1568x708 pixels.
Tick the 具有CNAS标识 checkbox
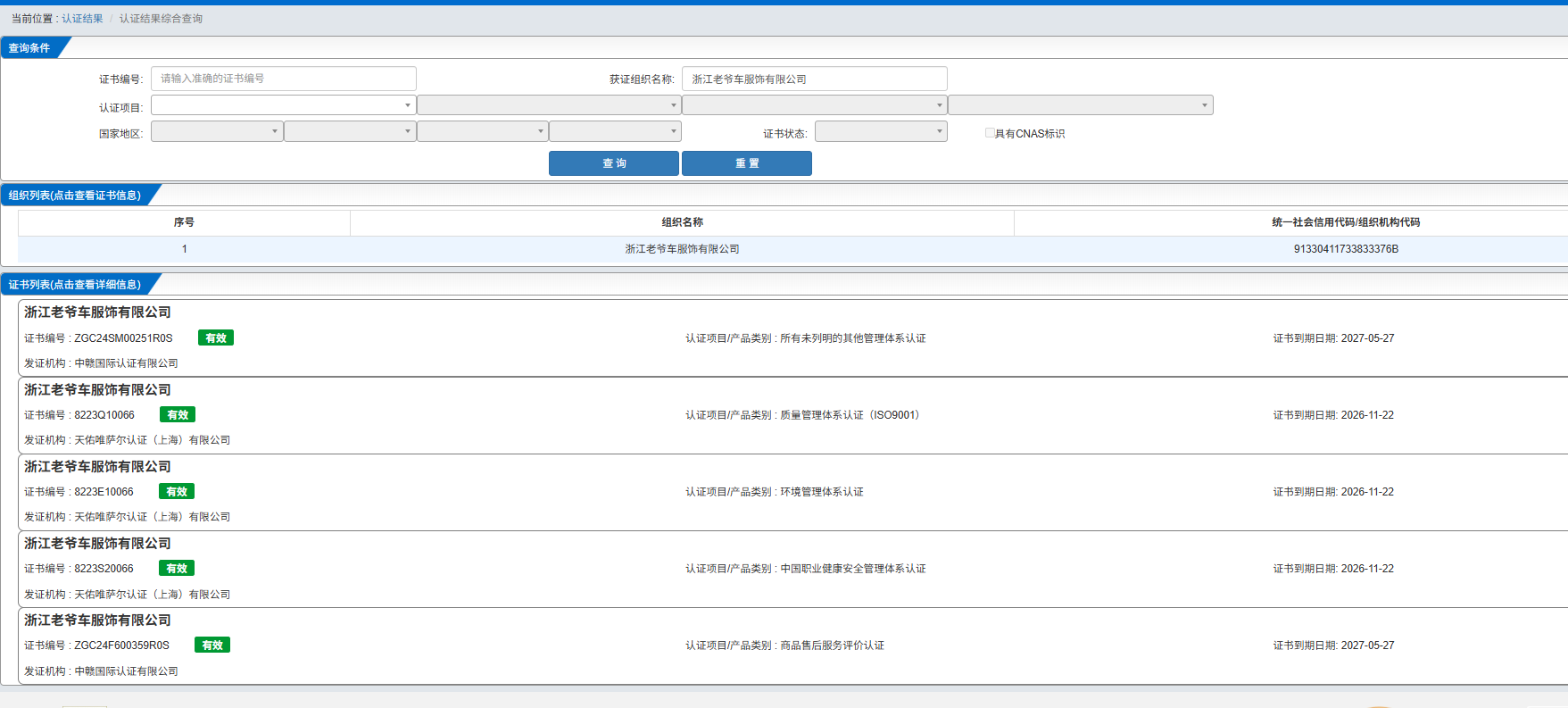click(990, 133)
